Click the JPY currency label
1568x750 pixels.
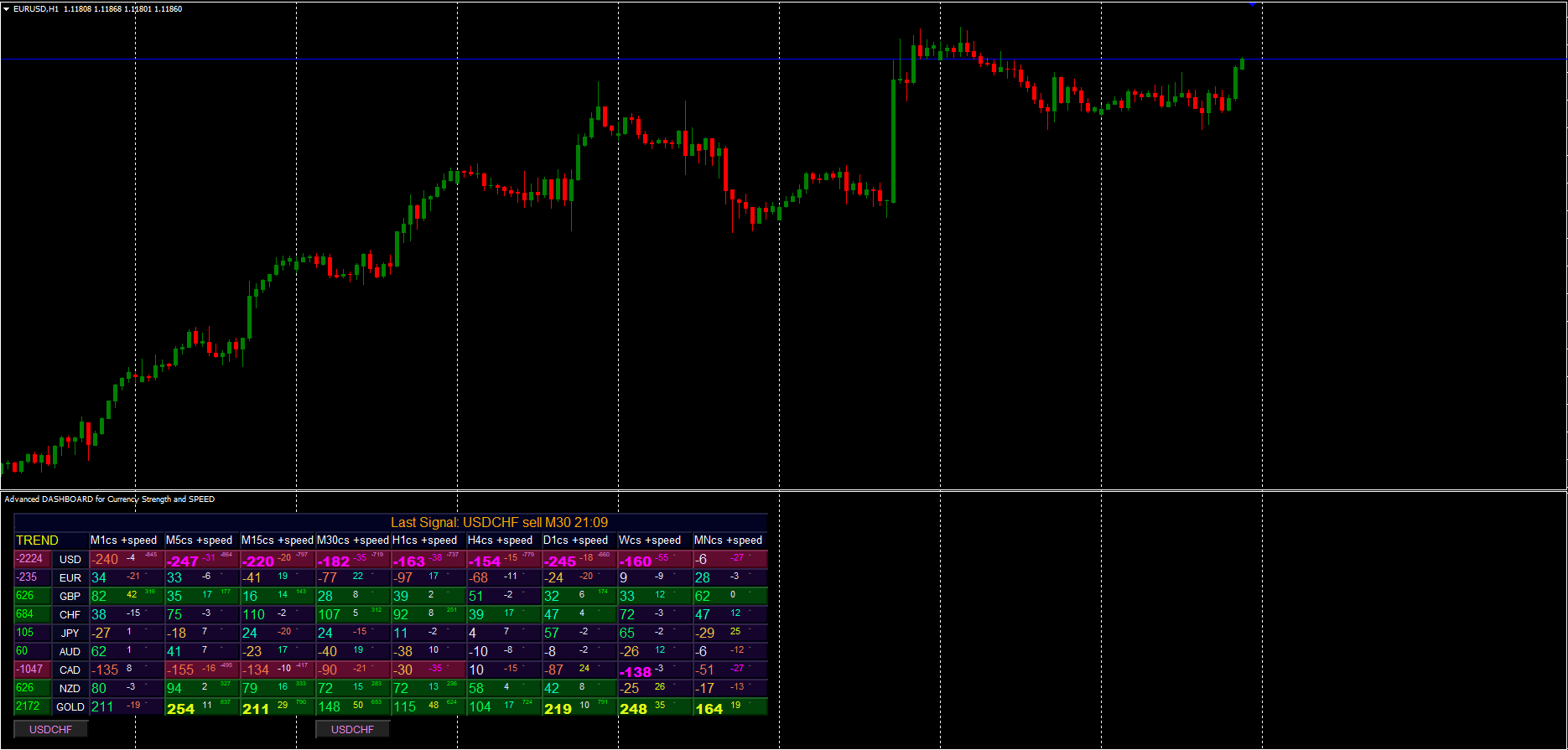pyautogui.click(x=70, y=634)
